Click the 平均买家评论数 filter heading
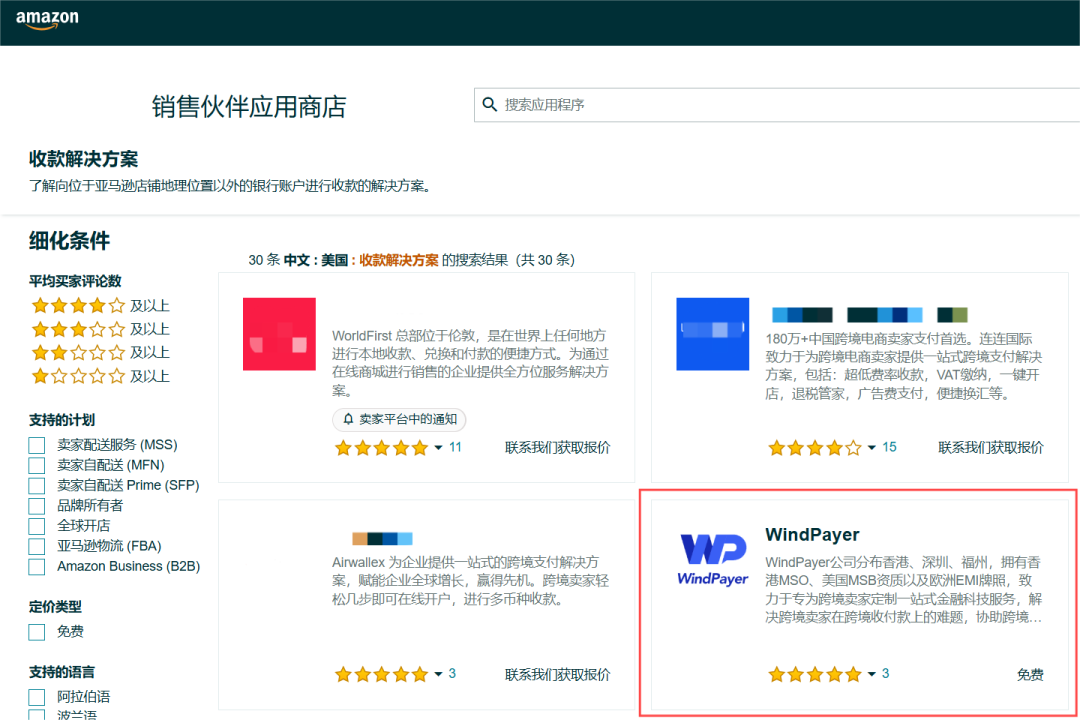 point(75,281)
